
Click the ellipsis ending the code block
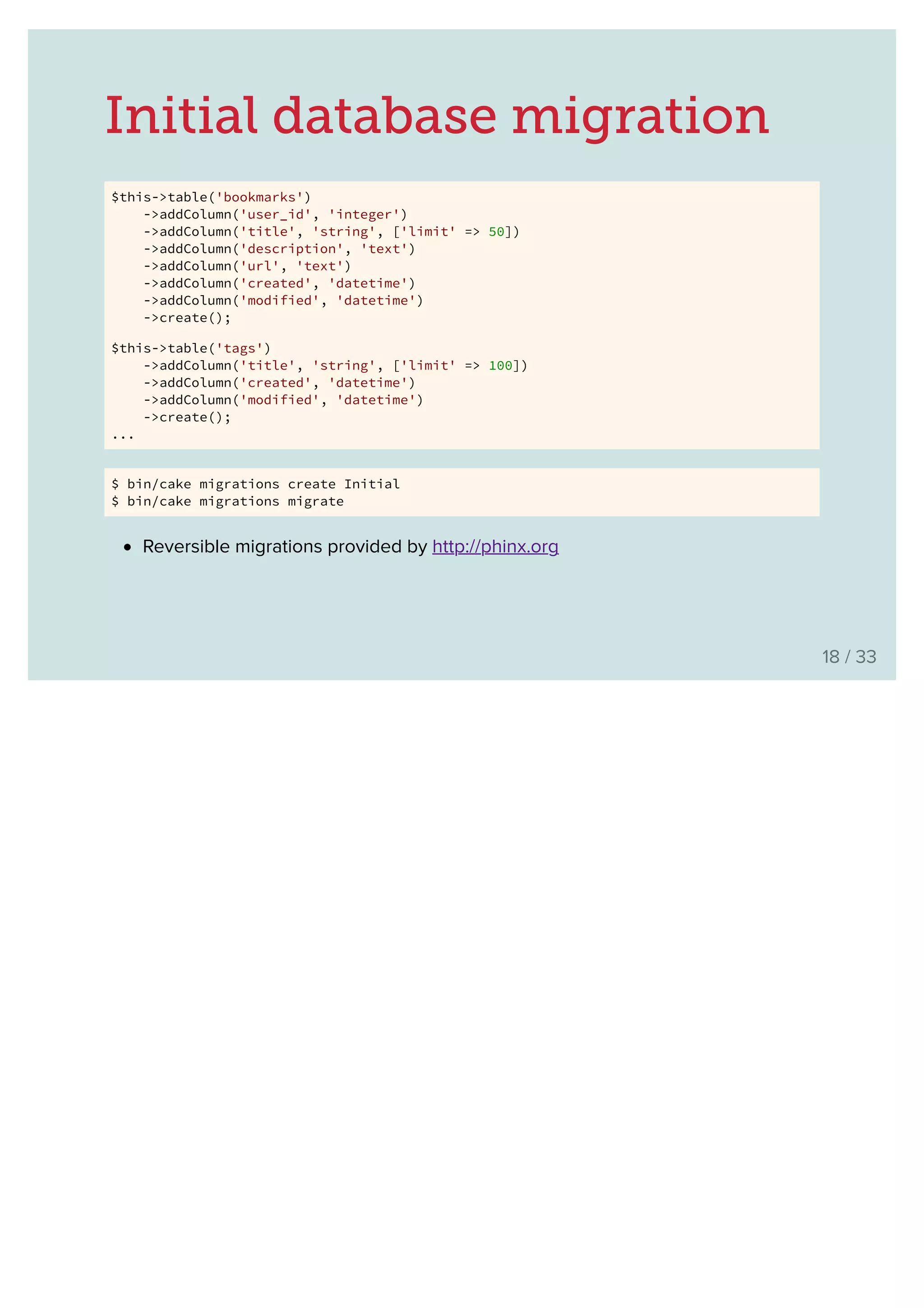coord(122,436)
